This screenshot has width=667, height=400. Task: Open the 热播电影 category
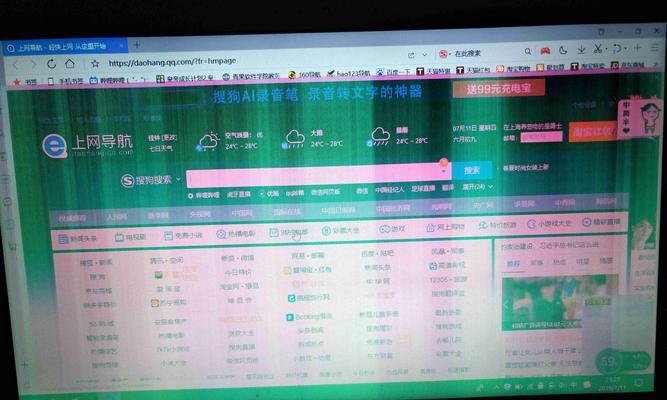pos(236,234)
